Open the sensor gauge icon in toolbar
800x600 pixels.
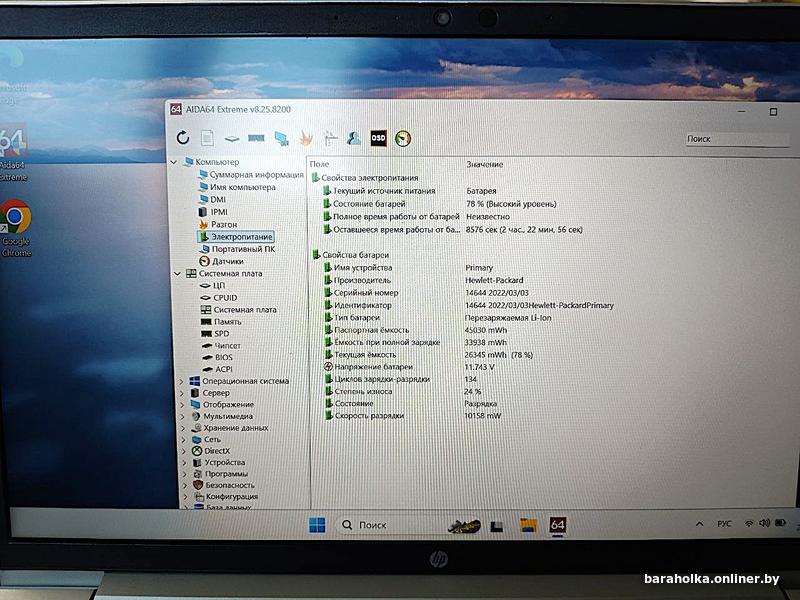point(403,139)
